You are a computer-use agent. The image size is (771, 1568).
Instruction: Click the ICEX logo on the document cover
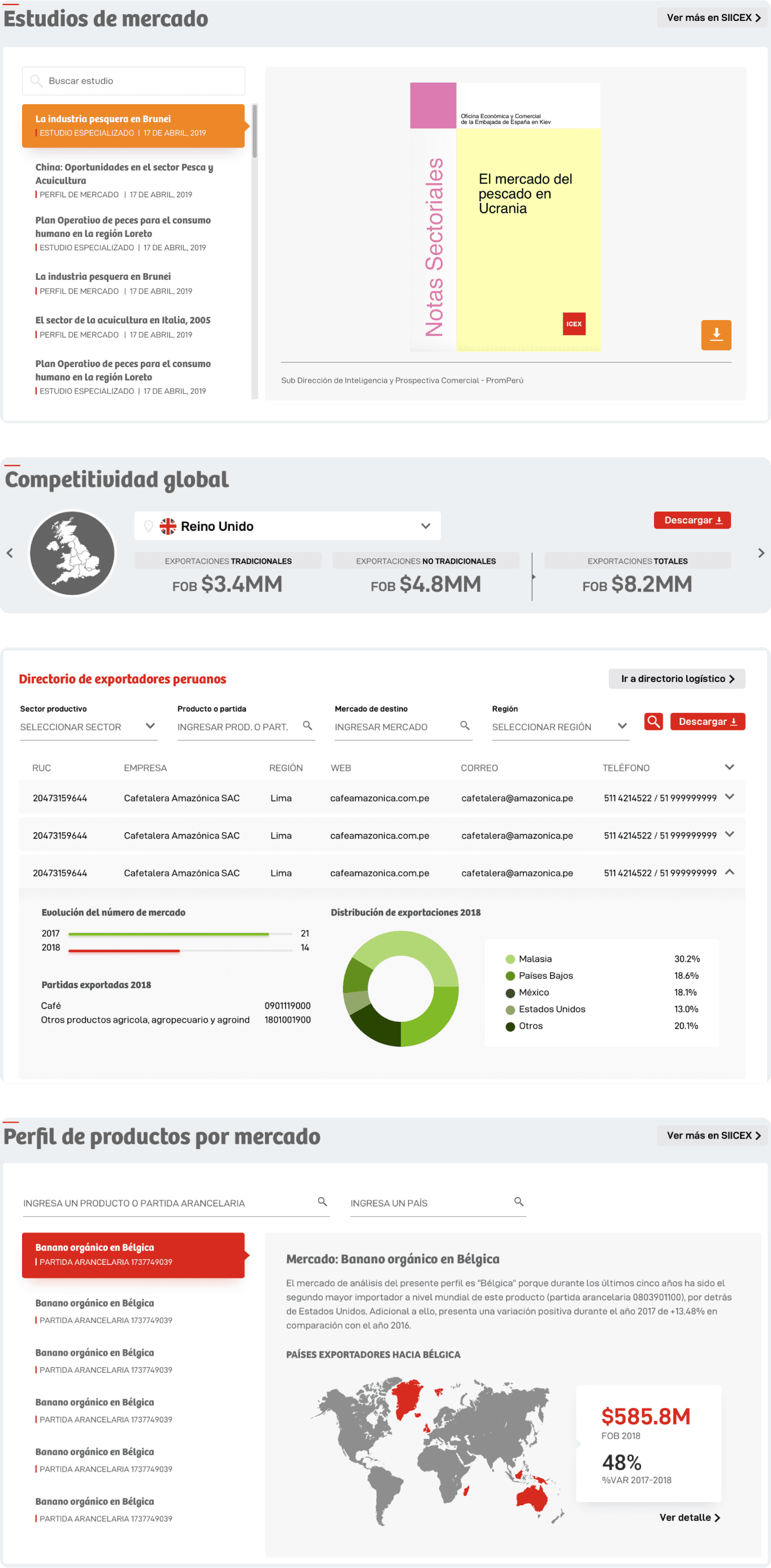point(574,324)
